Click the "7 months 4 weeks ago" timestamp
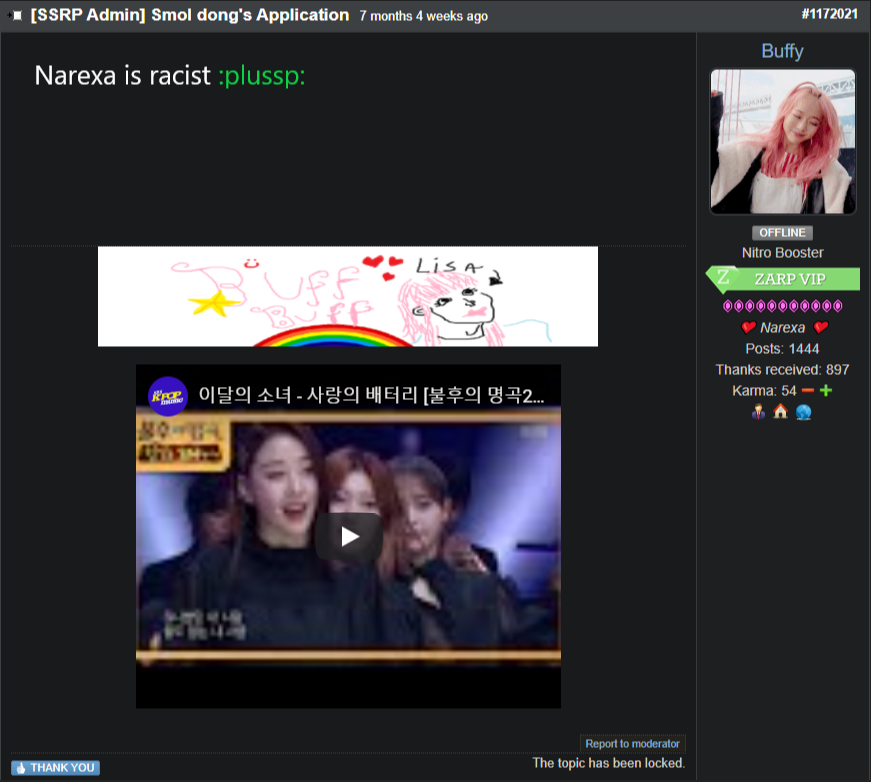The height and width of the screenshot is (782, 871). (x=423, y=16)
